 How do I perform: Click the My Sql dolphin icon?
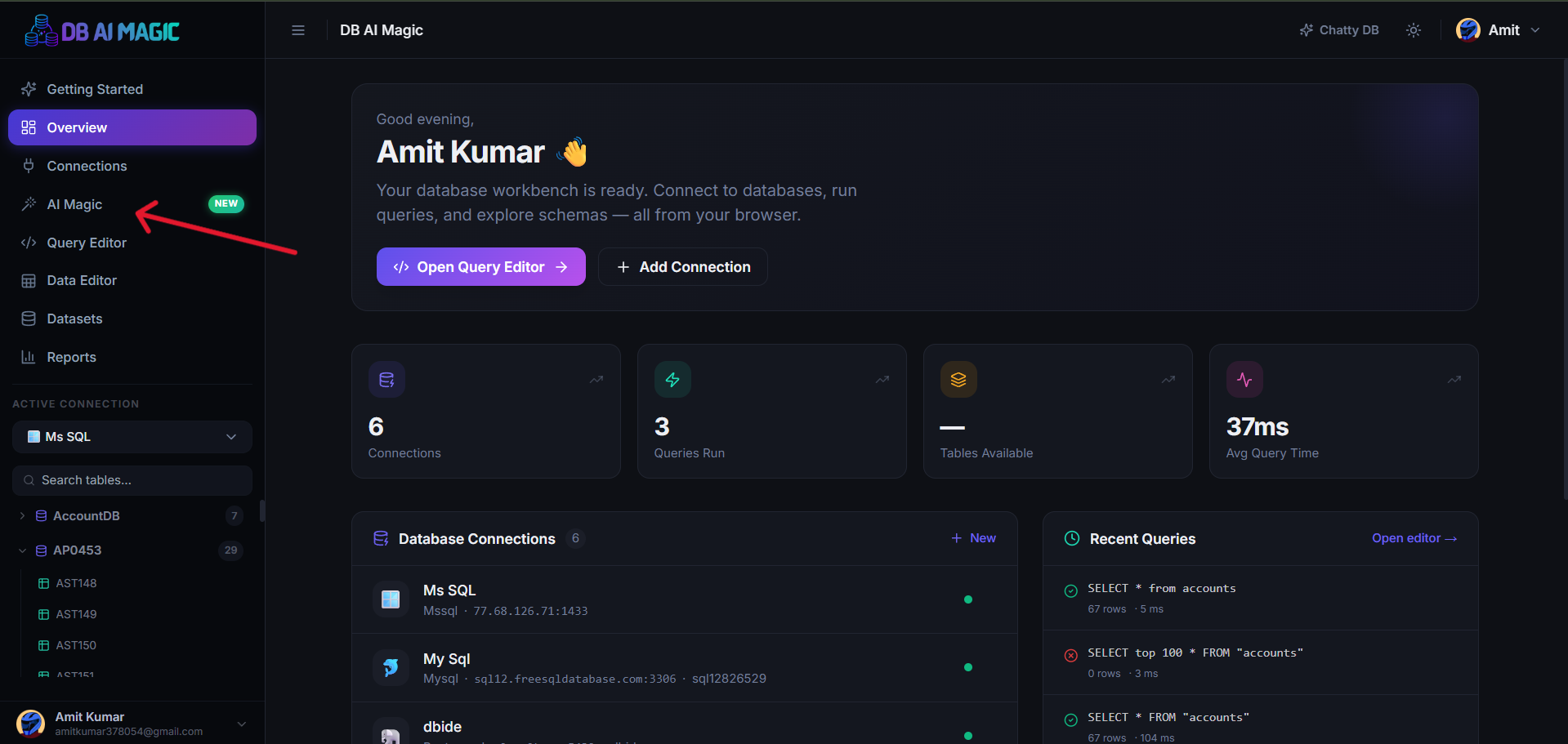(x=391, y=667)
